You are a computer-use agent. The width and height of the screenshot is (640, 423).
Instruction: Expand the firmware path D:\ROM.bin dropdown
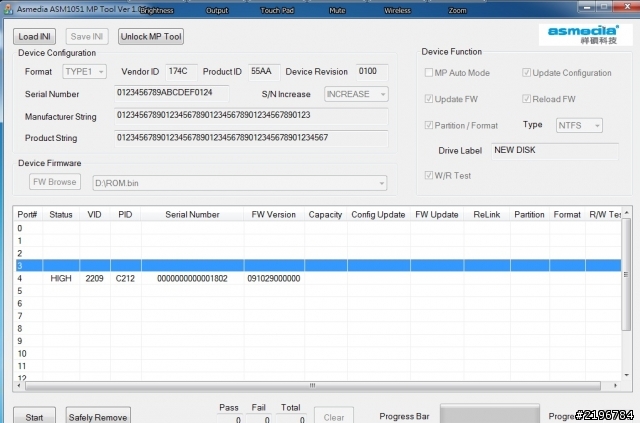tap(240, 183)
